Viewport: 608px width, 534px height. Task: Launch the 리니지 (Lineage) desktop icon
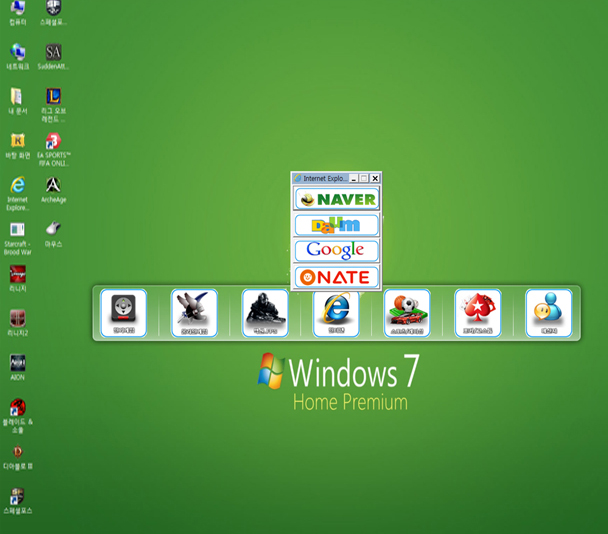click(x=17, y=278)
